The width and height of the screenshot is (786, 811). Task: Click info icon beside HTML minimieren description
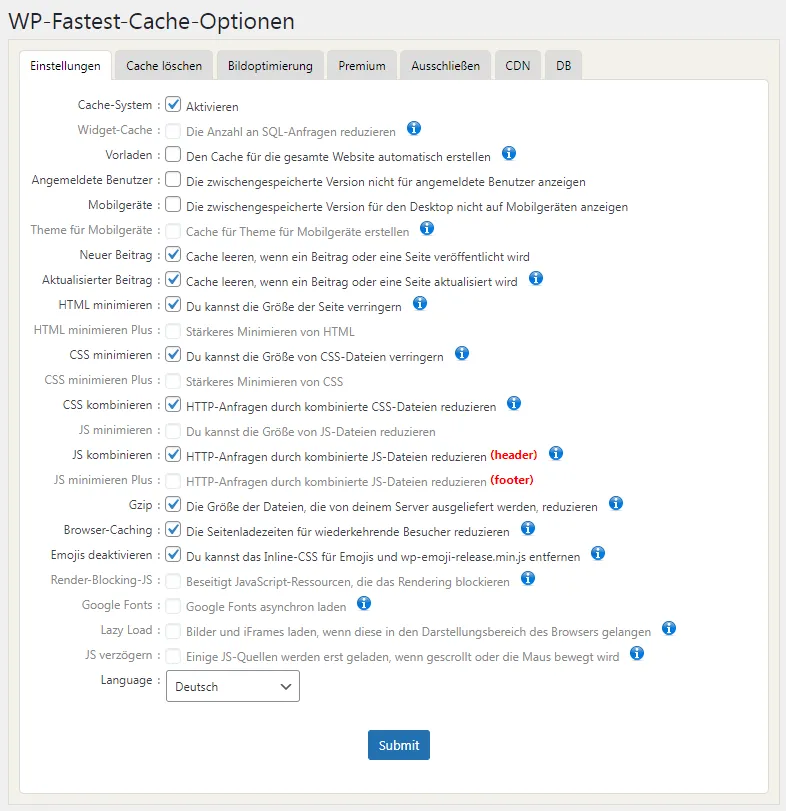[420, 303]
